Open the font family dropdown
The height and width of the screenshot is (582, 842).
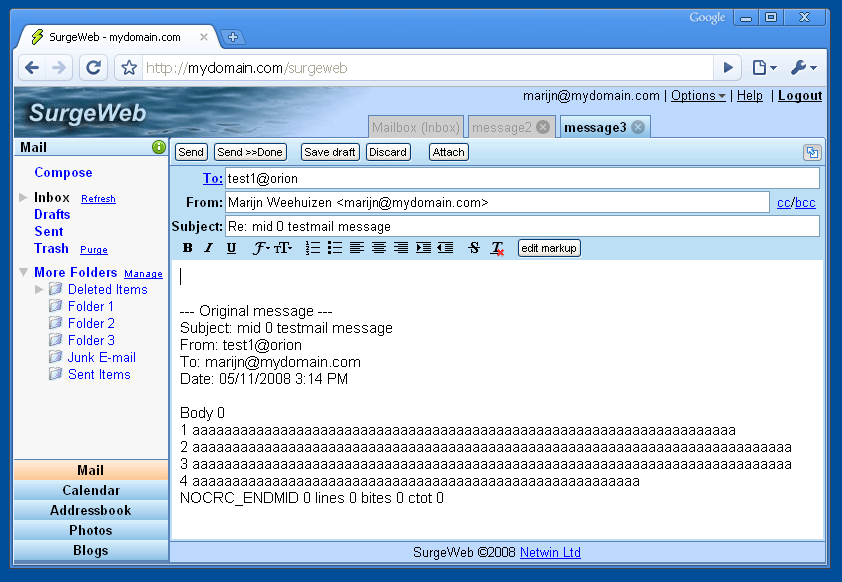(x=261, y=248)
